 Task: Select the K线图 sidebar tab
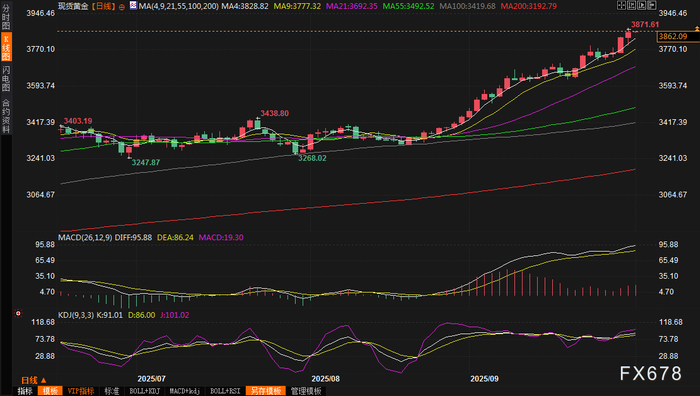coord(6,47)
